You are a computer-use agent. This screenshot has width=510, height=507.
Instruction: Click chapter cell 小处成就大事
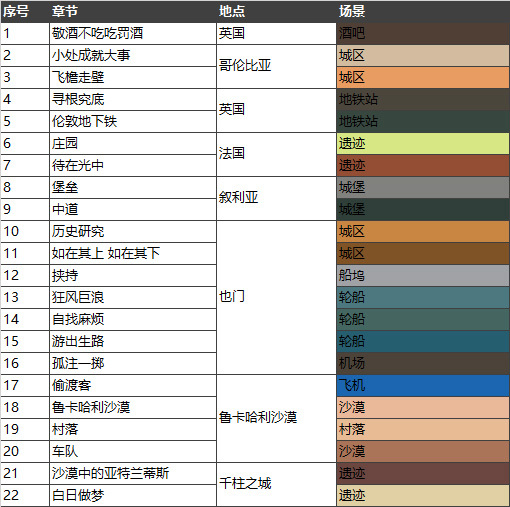[133, 55]
